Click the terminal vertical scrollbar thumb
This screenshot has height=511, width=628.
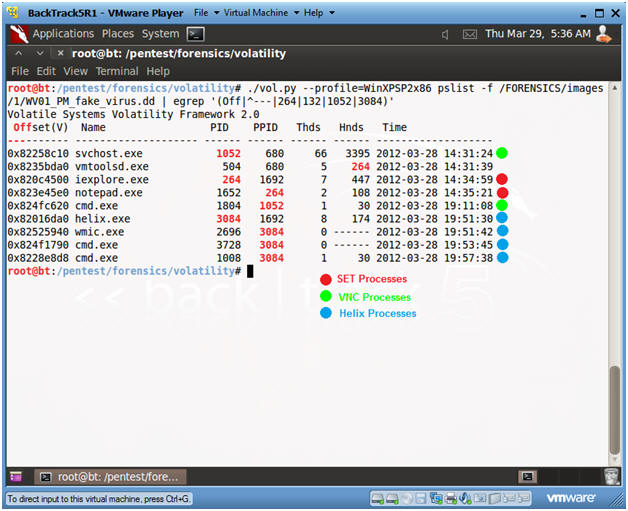coord(615,410)
